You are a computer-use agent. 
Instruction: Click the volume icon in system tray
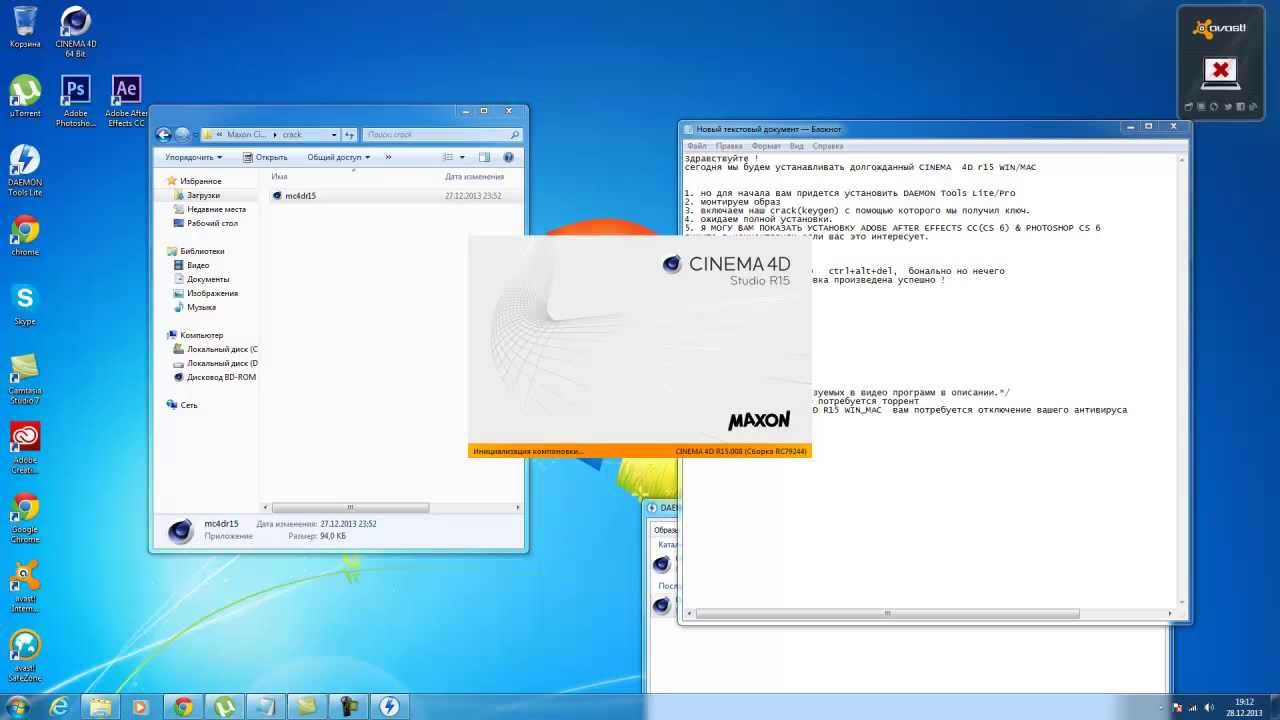1209,707
